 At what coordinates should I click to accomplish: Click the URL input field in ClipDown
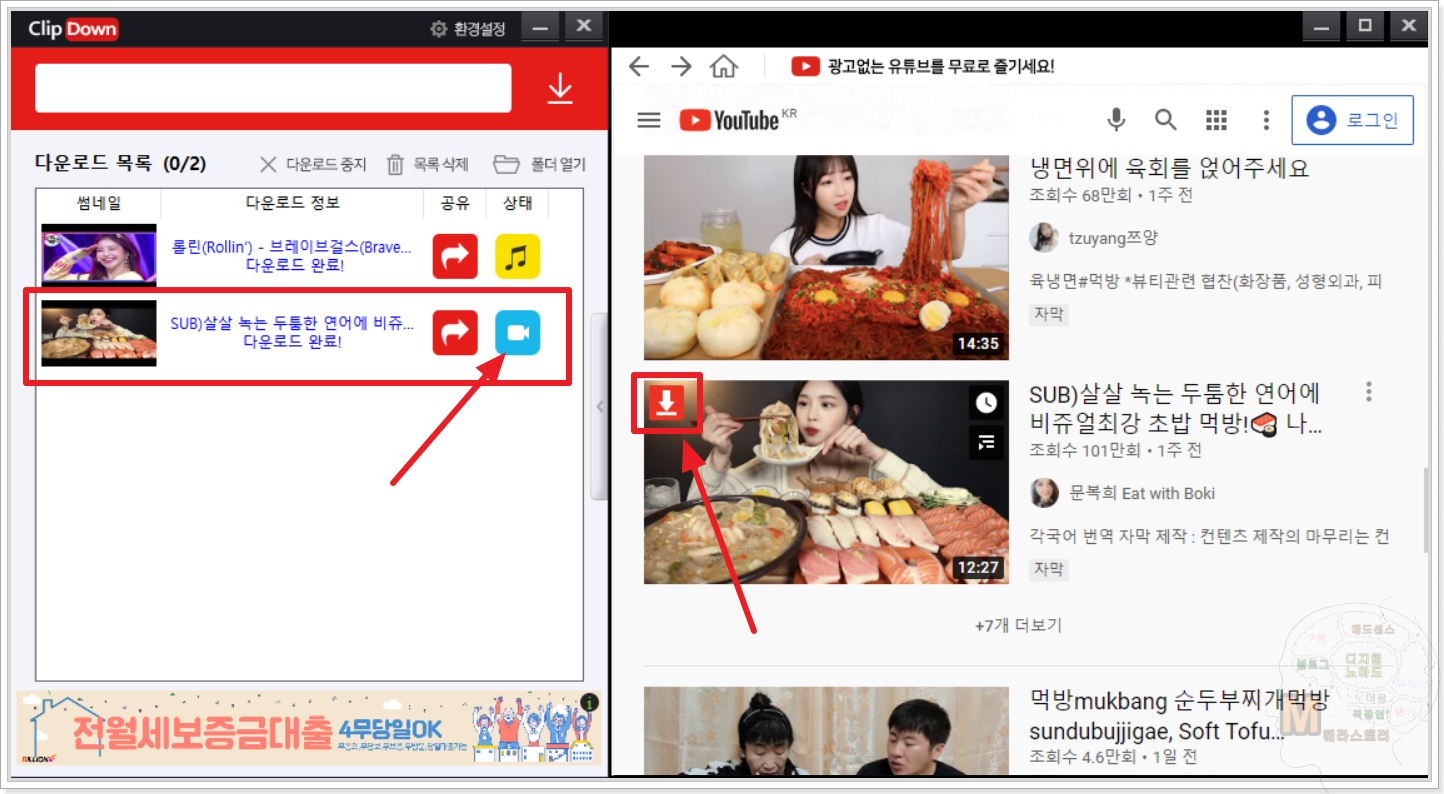273,89
